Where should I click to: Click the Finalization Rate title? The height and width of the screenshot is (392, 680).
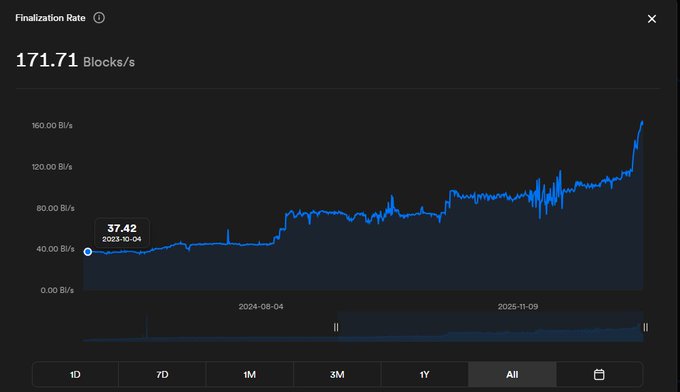pos(50,18)
